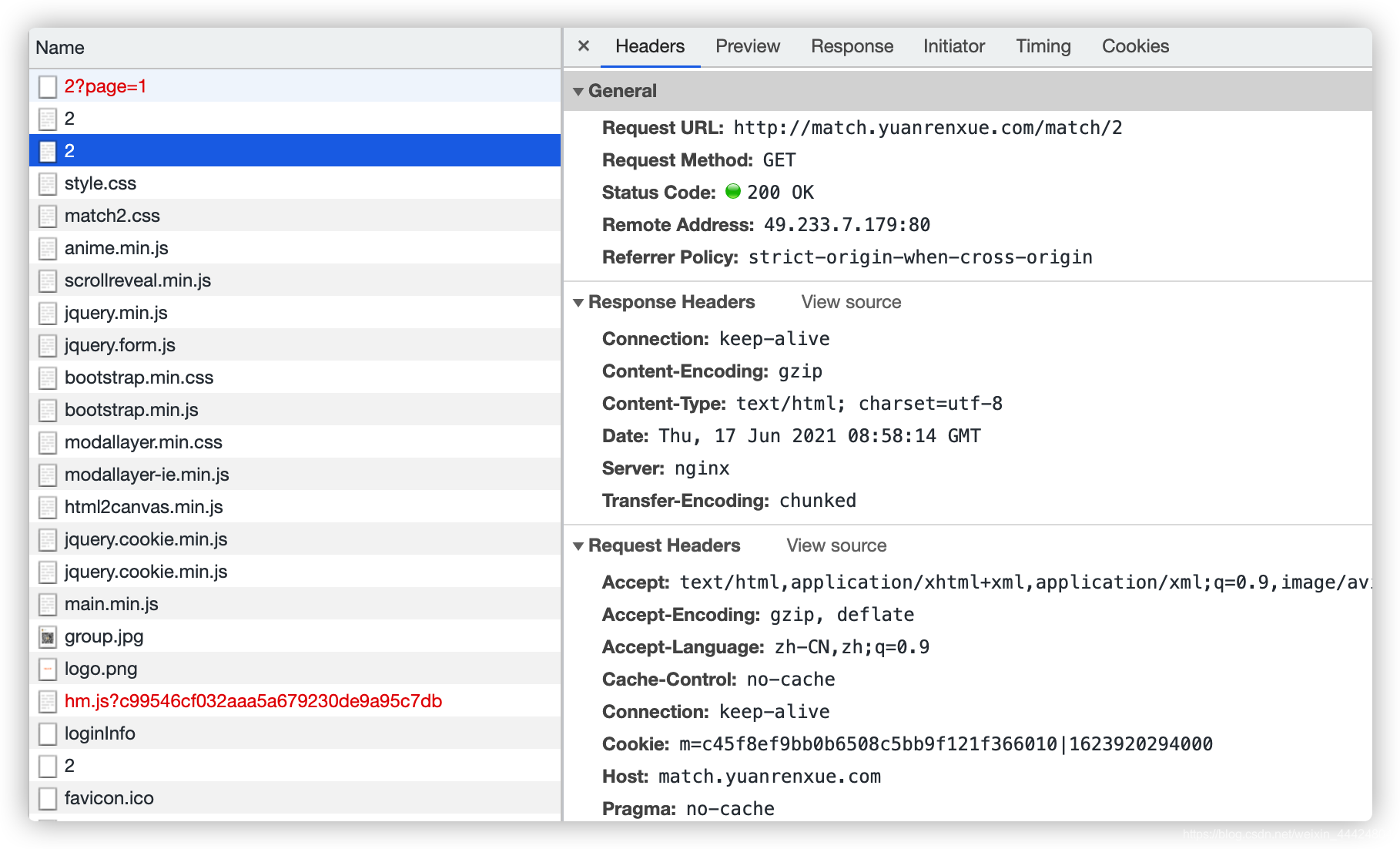Screen dimensions: 1400x849
Task: Click the hm.js file icon
Action: [x=48, y=701]
